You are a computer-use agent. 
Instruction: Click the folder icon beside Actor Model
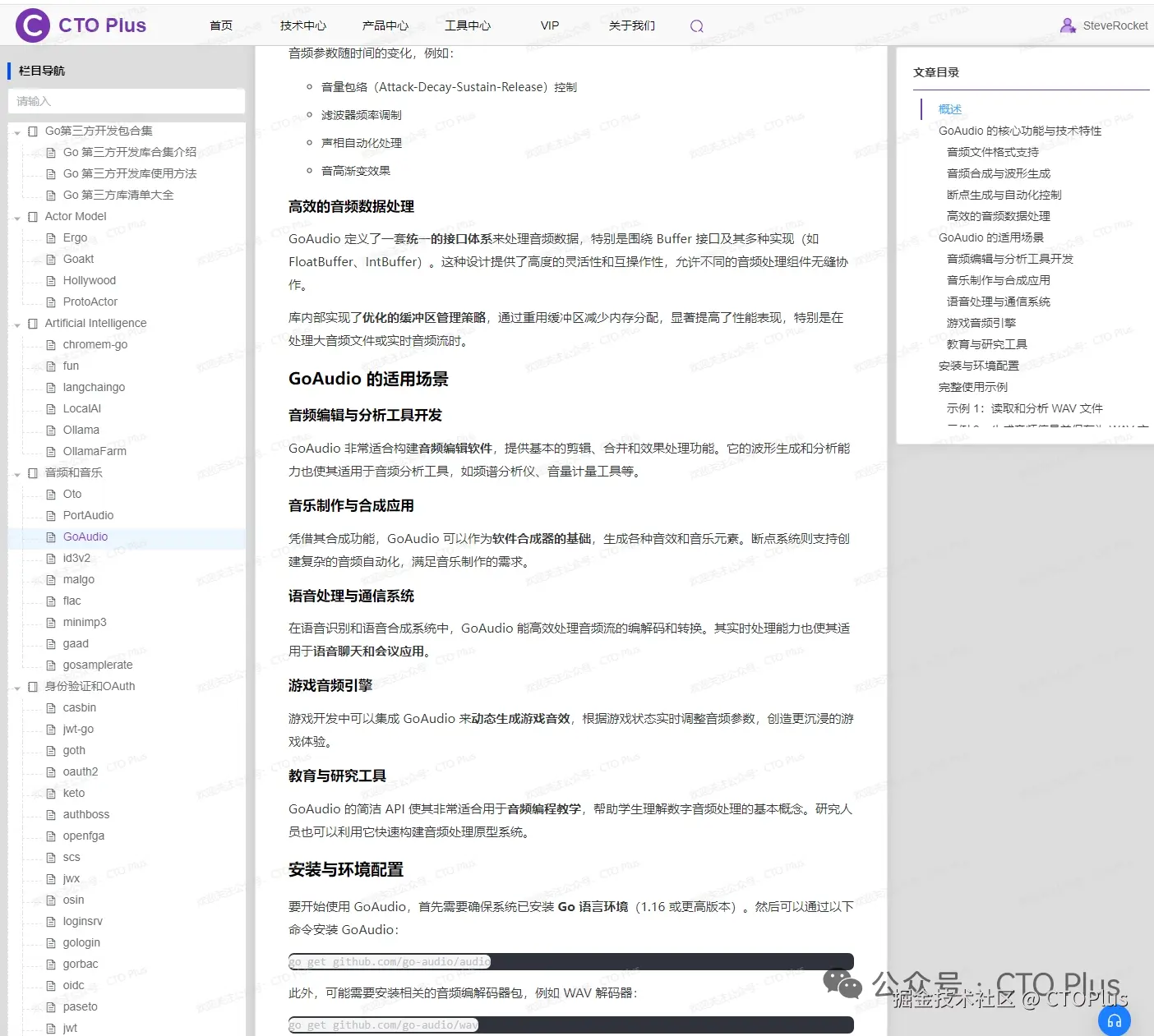pos(33,216)
